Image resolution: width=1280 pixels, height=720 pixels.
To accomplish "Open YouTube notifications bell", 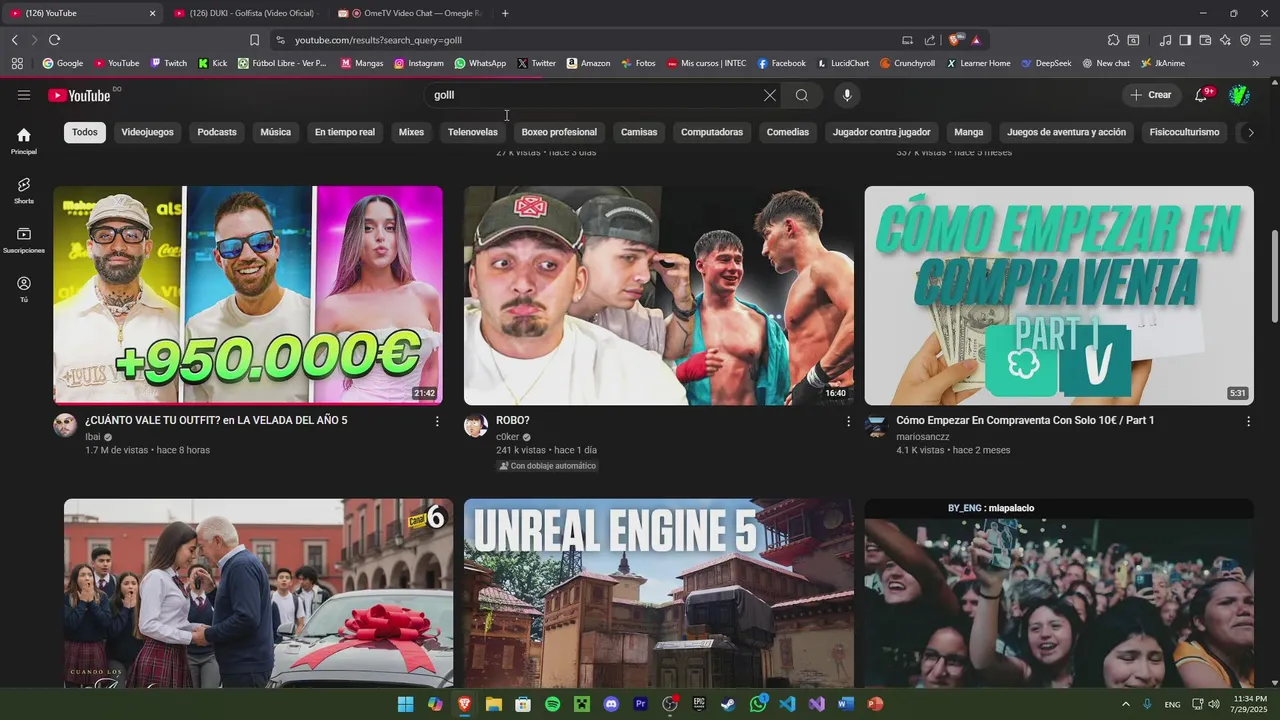I will pyautogui.click(x=1202, y=95).
